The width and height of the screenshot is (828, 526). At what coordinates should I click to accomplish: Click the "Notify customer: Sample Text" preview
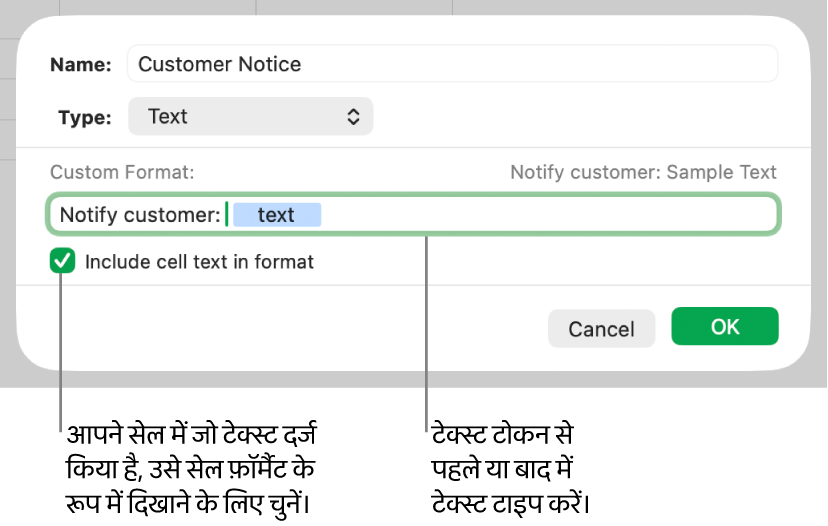(x=643, y=172)
